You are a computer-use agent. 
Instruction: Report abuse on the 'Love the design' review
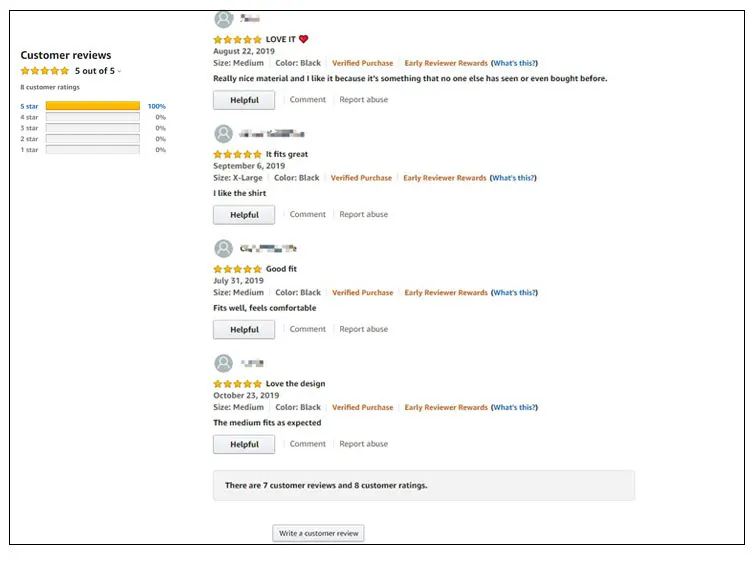(363, 444)
